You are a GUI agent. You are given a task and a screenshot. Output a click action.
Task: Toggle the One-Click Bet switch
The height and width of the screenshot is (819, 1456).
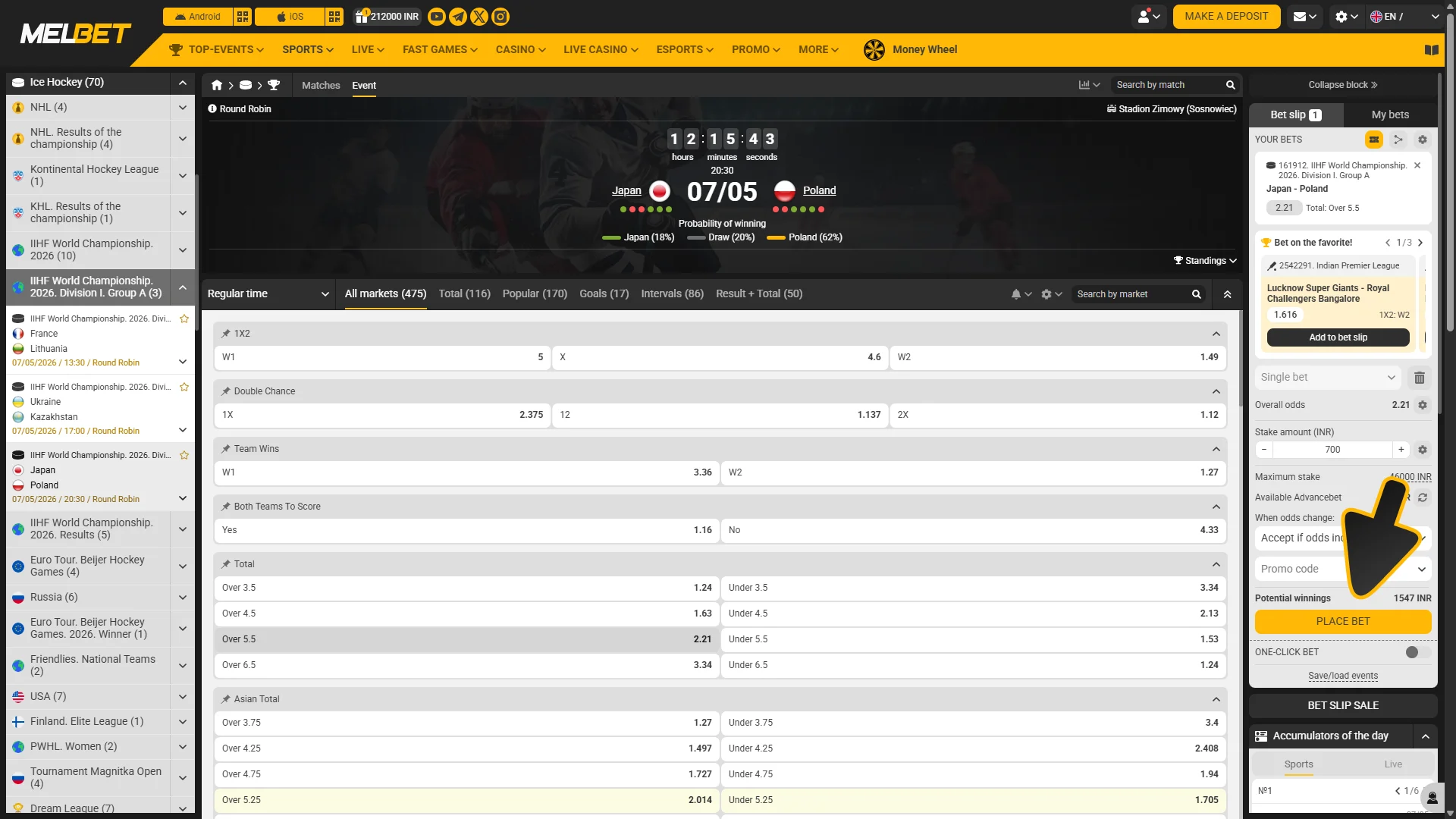(1417, 652)
